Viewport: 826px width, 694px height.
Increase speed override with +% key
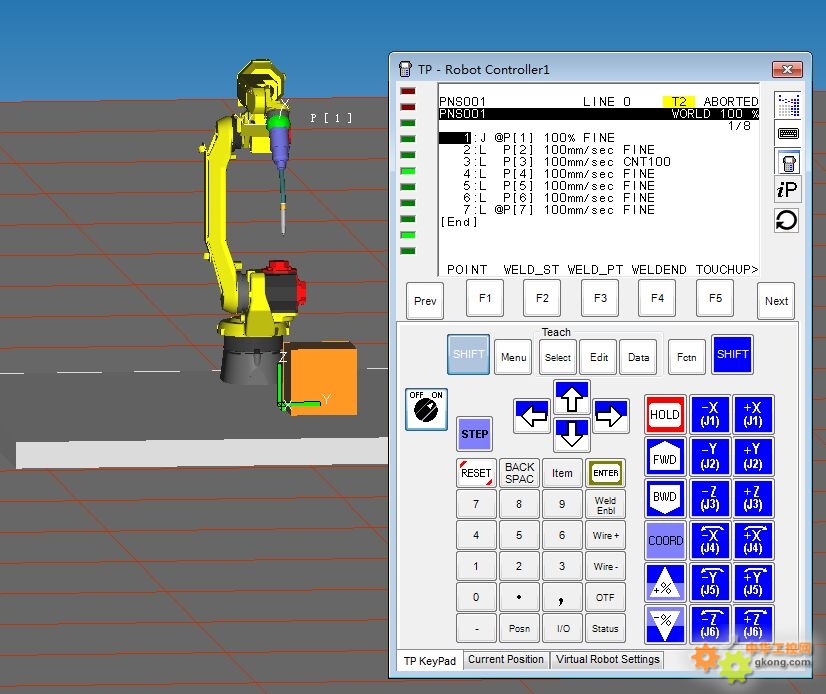pyautogui.click(x=665, y=583)
